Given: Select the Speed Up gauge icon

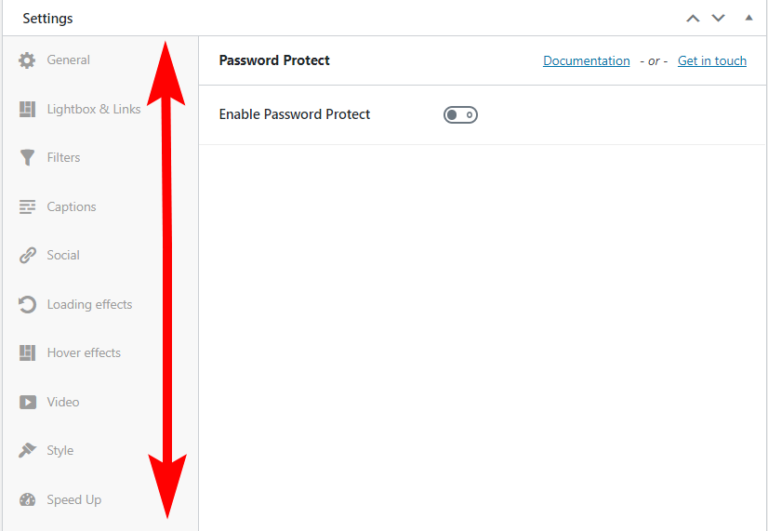Looking at the screenshot, I should [x=27, y=500].
